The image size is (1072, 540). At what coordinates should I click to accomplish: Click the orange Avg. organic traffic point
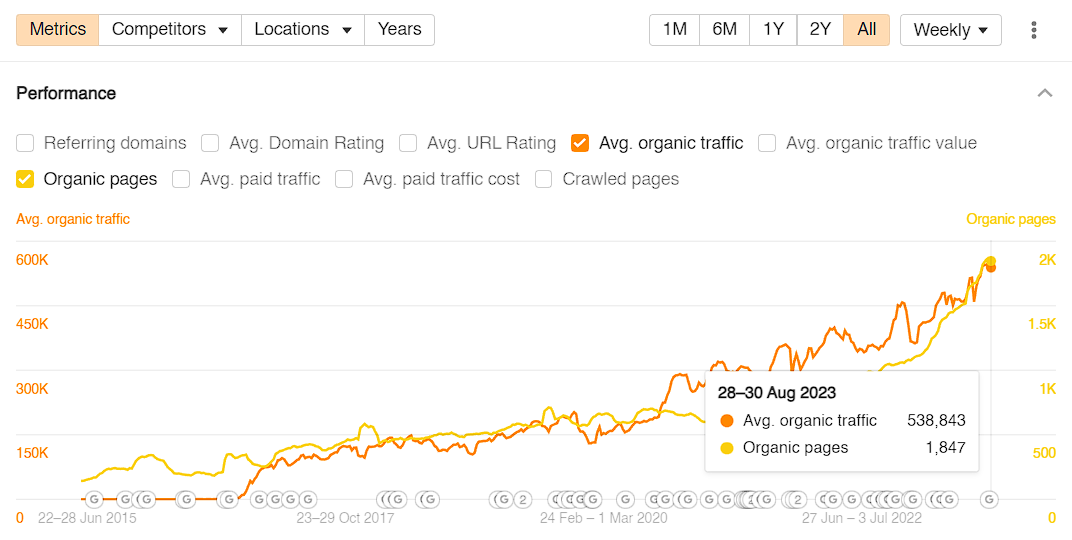click(991, 267)
